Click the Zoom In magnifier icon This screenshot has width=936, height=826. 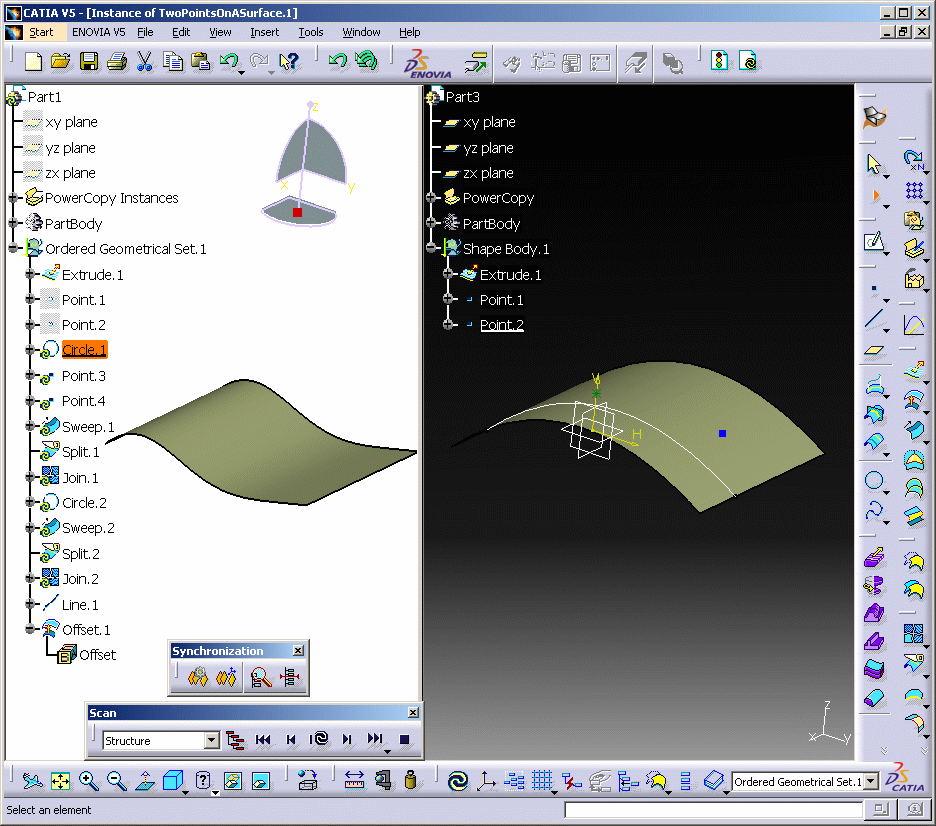(89, 781)
